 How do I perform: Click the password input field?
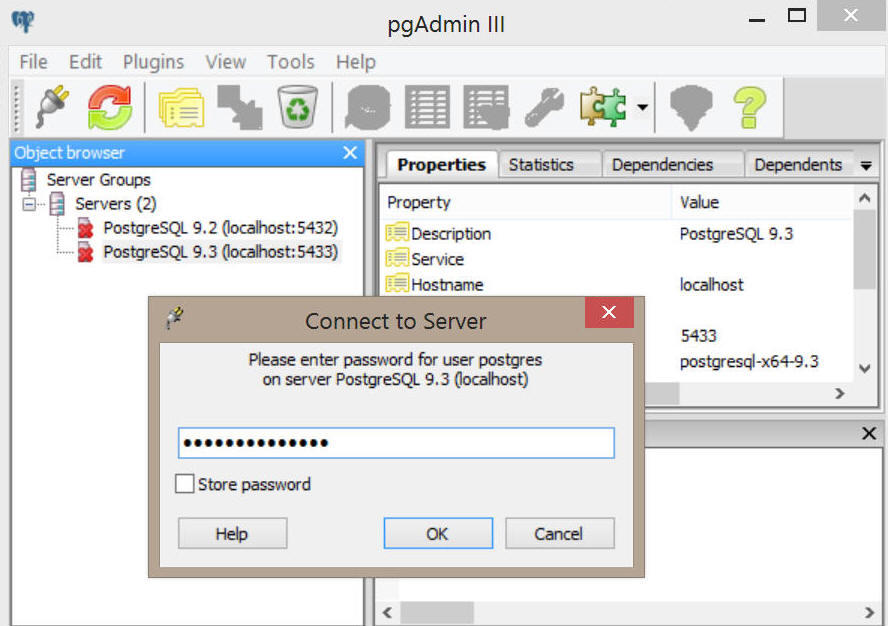coord(396,443)
